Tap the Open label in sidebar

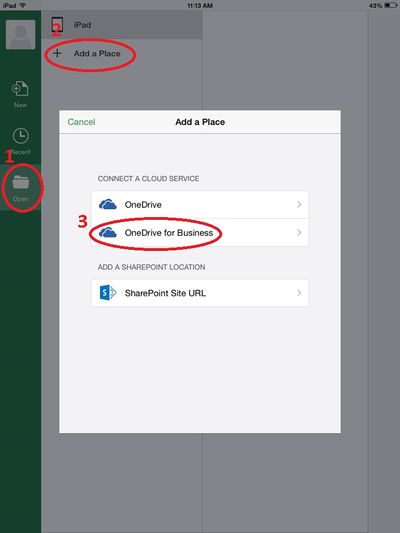click(20, 199)
